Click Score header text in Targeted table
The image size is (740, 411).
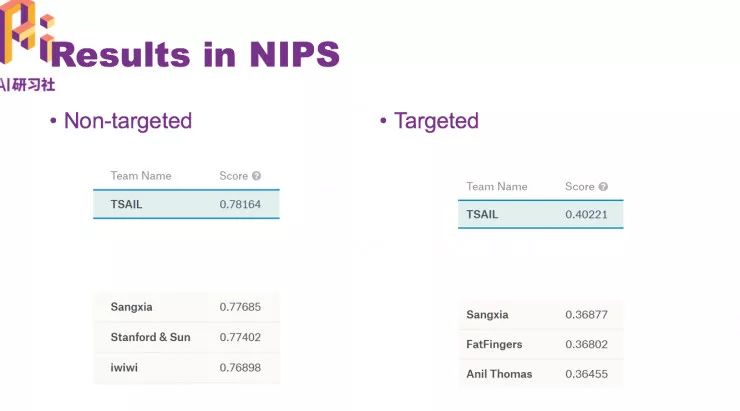click(579, 187)
